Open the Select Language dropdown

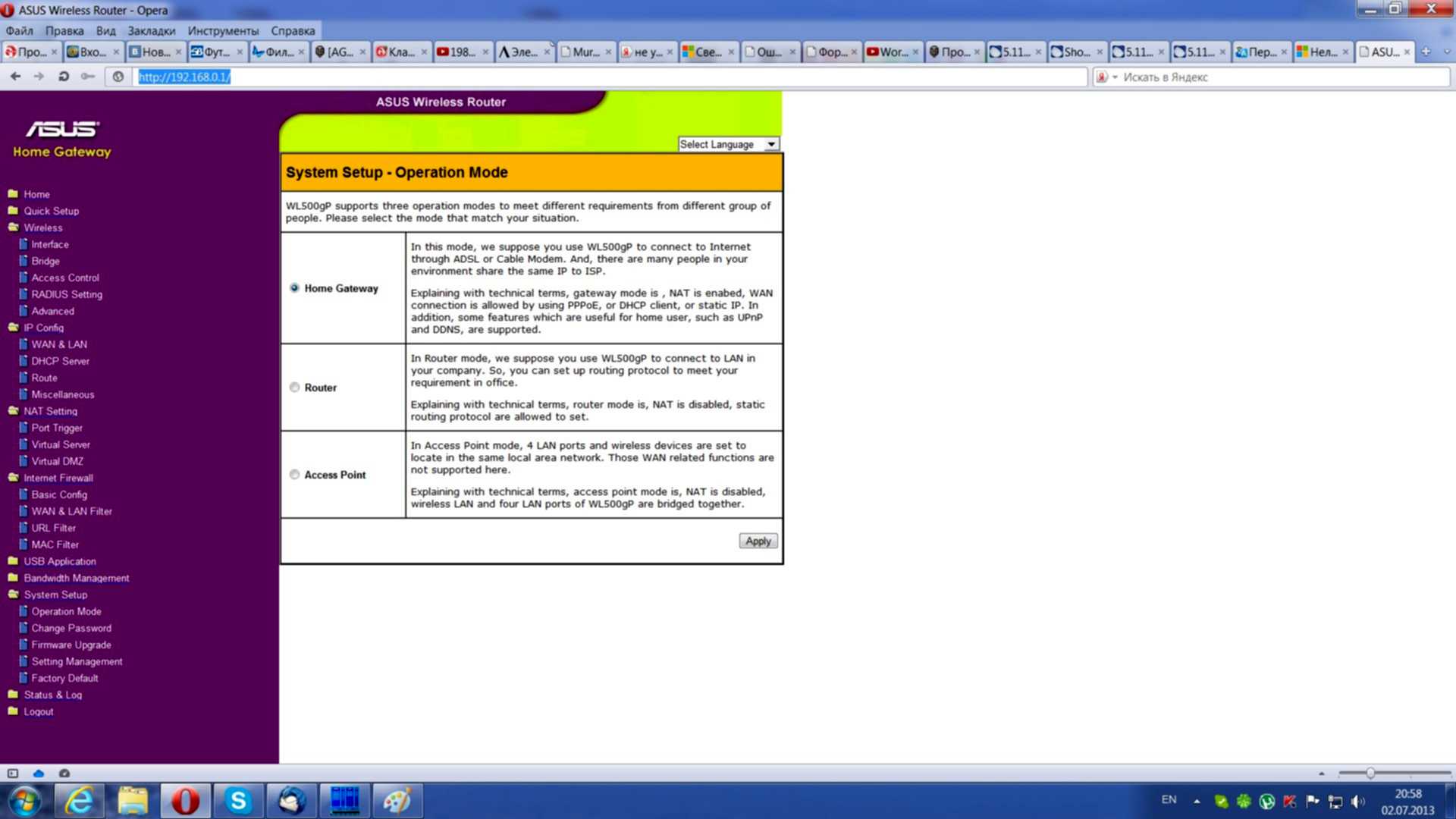pyautogui.click(x=728, y=144)
